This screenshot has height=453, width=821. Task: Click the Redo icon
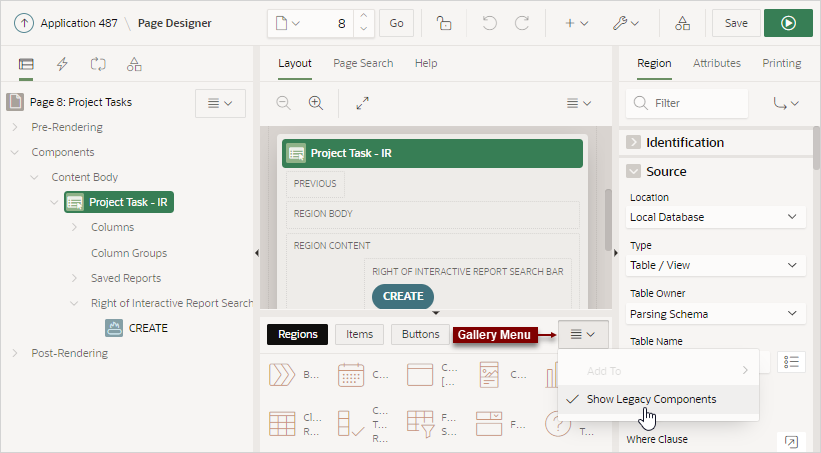(x=522, y=23)
